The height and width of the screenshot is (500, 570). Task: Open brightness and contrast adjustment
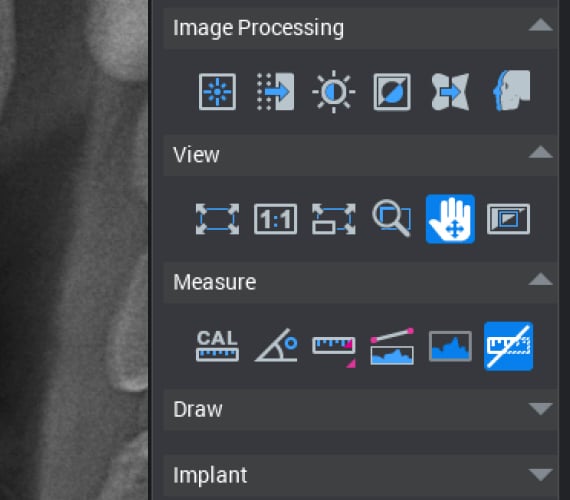334,92
